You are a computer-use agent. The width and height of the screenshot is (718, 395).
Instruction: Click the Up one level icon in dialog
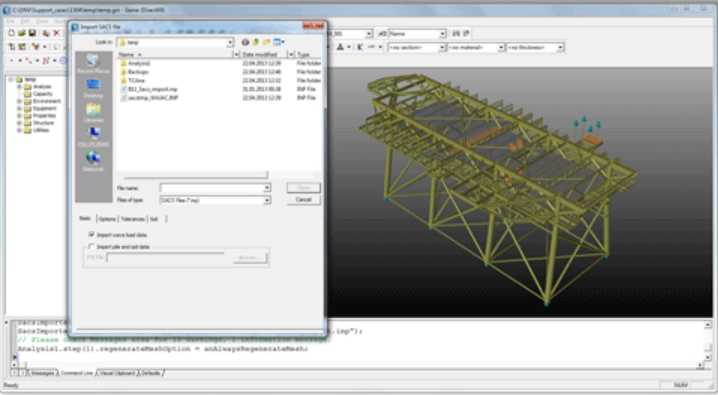point(256,42)
